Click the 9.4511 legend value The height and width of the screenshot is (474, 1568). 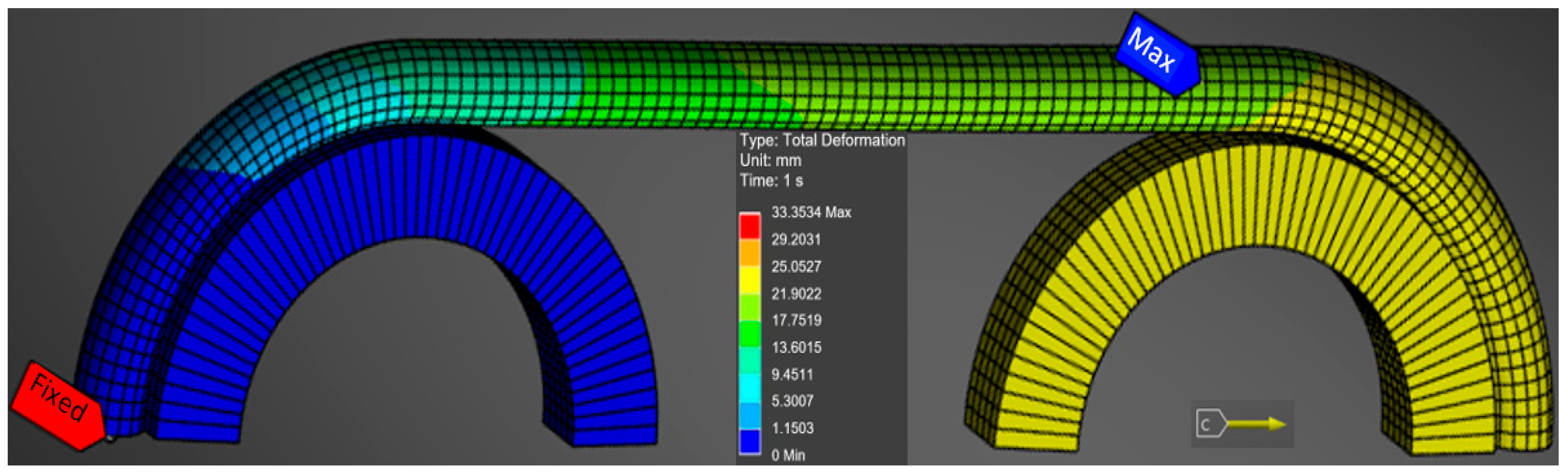pyautogui.click(x=792, y=374)
